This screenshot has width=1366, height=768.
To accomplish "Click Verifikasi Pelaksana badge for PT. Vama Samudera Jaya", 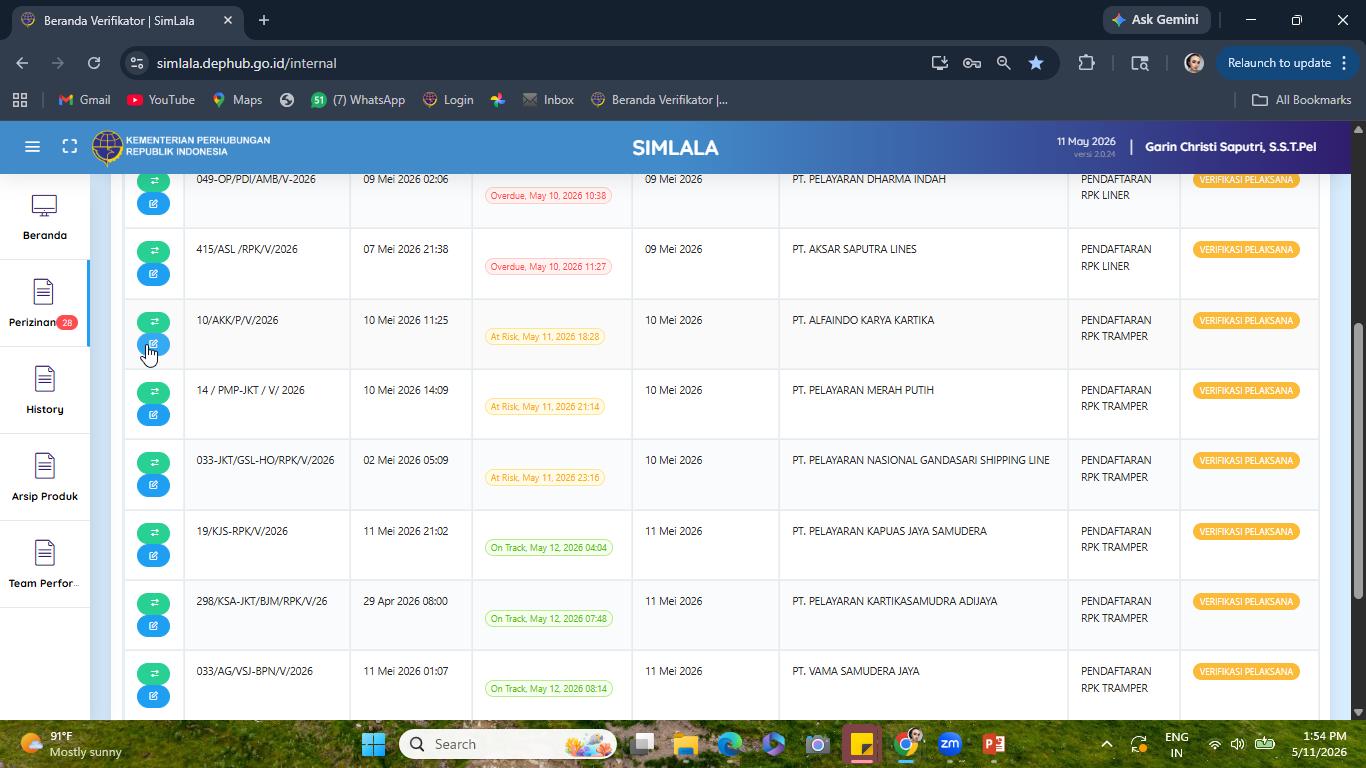I will [1246, 672].
